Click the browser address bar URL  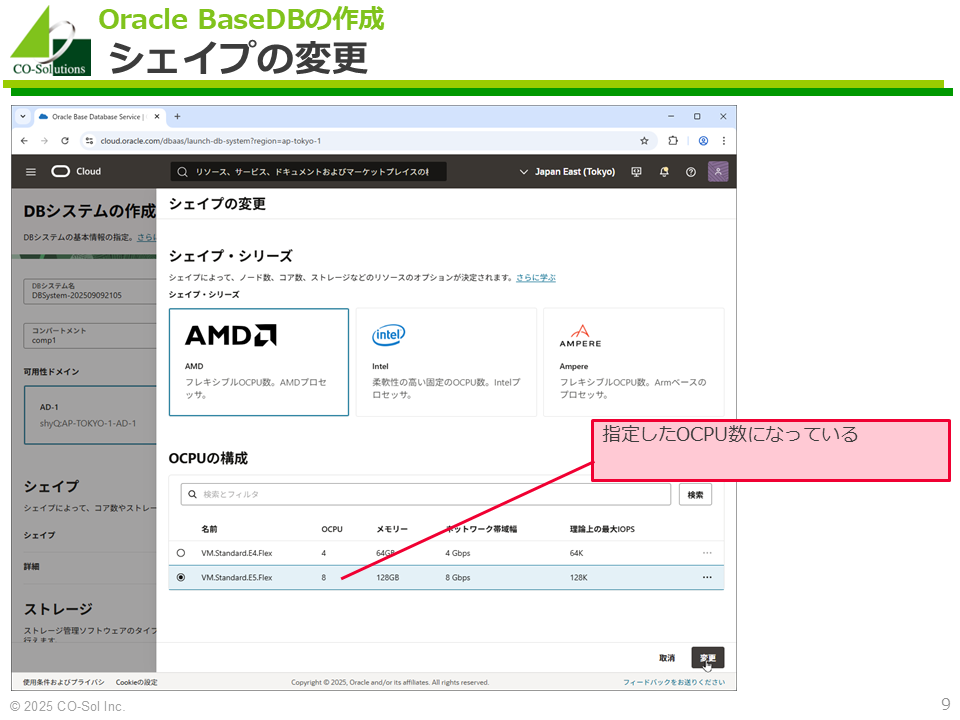click(211, 141)
